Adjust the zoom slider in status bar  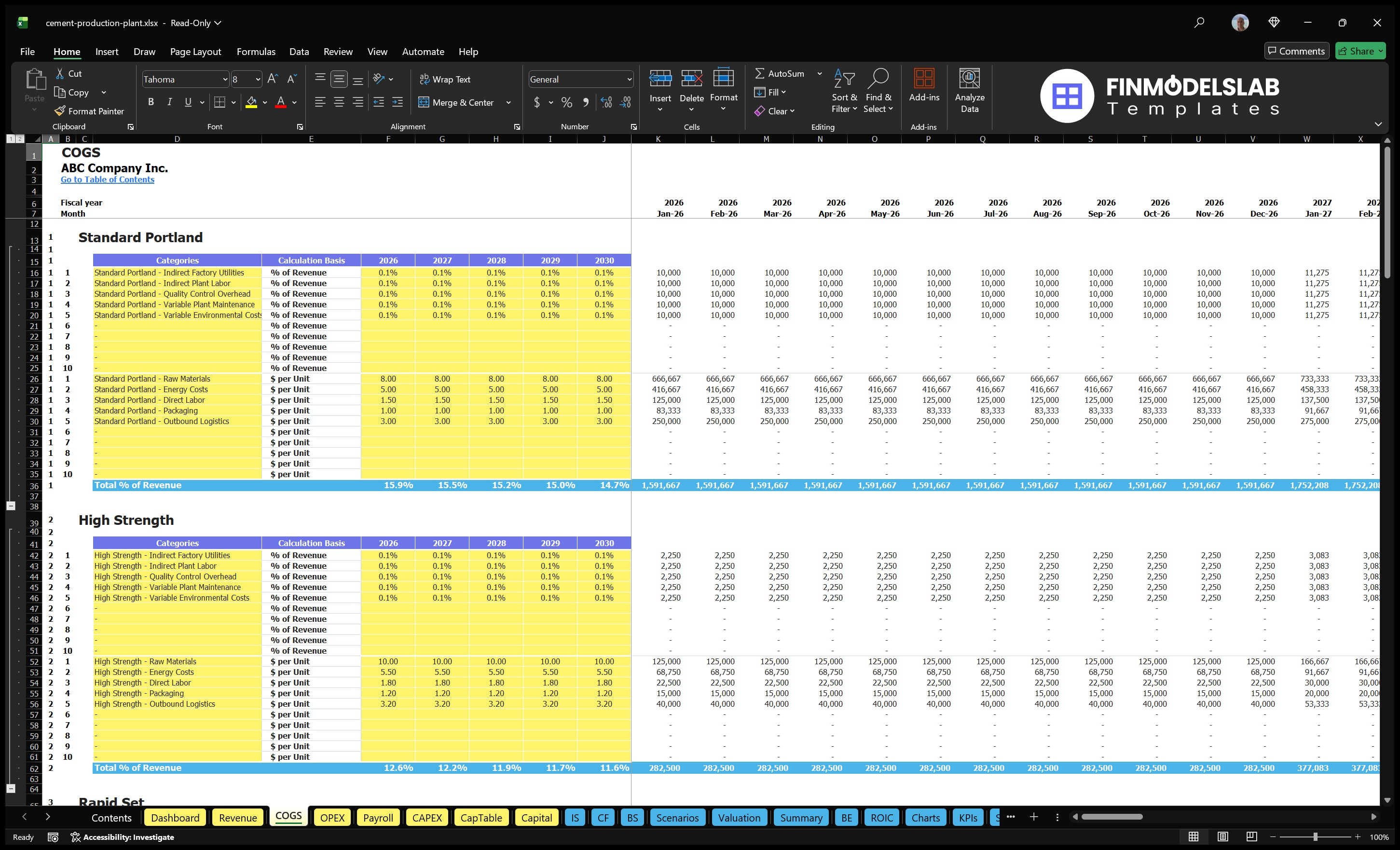[1316, 837]
